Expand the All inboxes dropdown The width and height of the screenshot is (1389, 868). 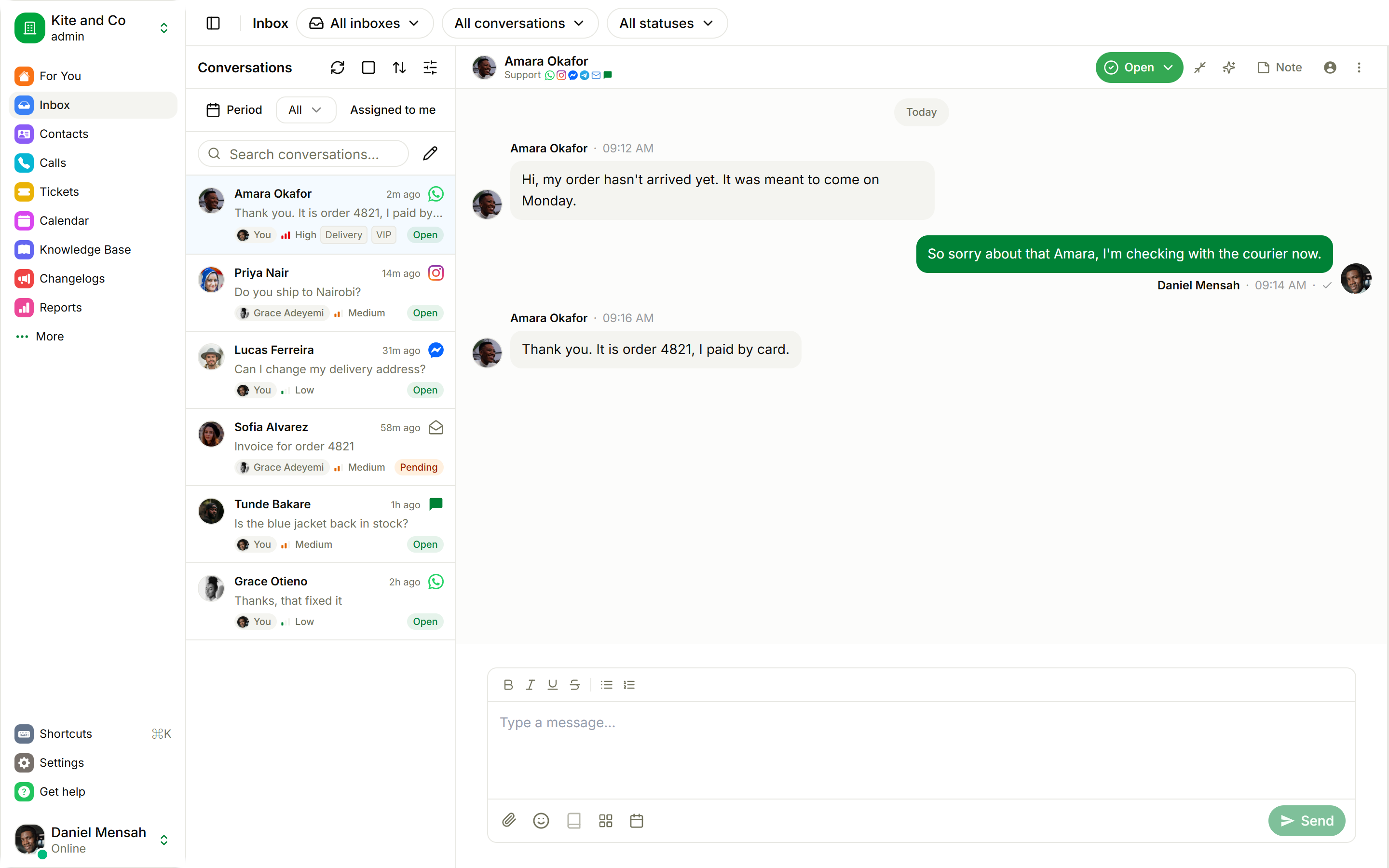365,23
